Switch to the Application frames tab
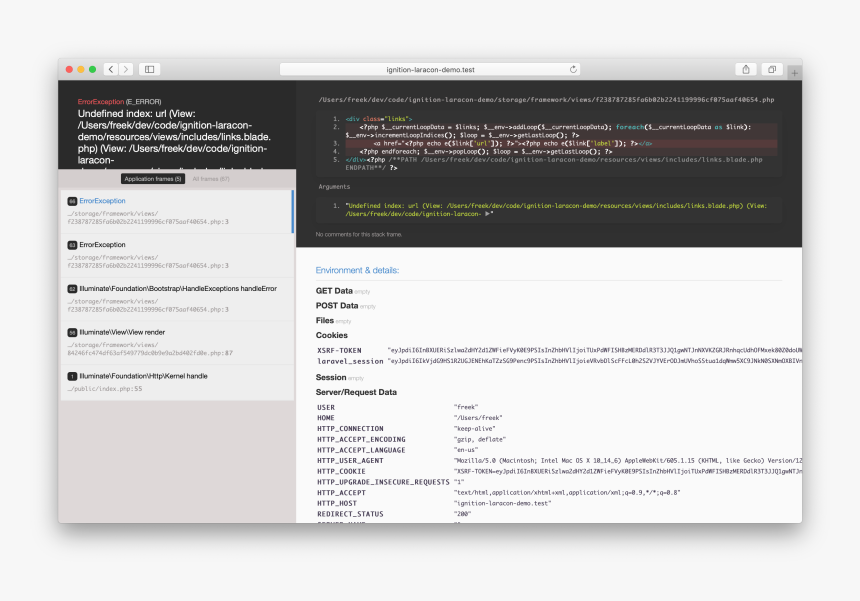Viewport: 860px width, 601px height. (152, 179)
